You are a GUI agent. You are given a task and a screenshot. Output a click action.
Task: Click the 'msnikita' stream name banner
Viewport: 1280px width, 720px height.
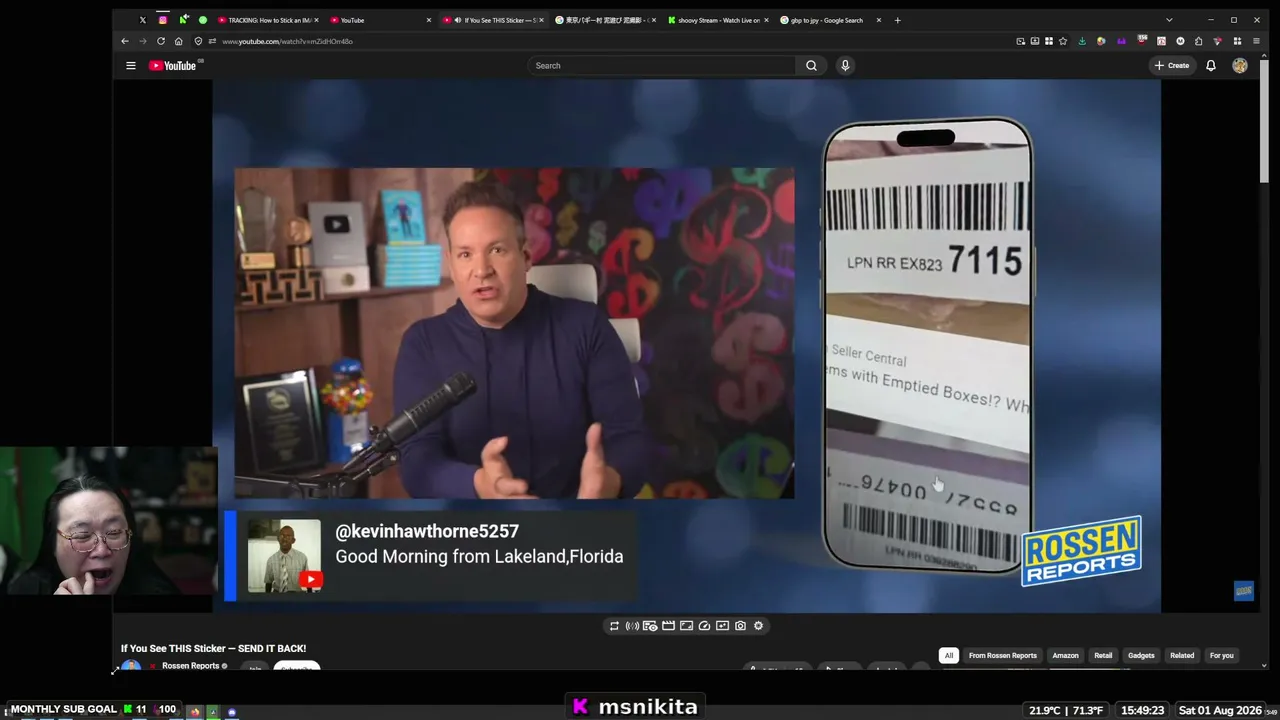pyautogui.click(x=637, y=707)
